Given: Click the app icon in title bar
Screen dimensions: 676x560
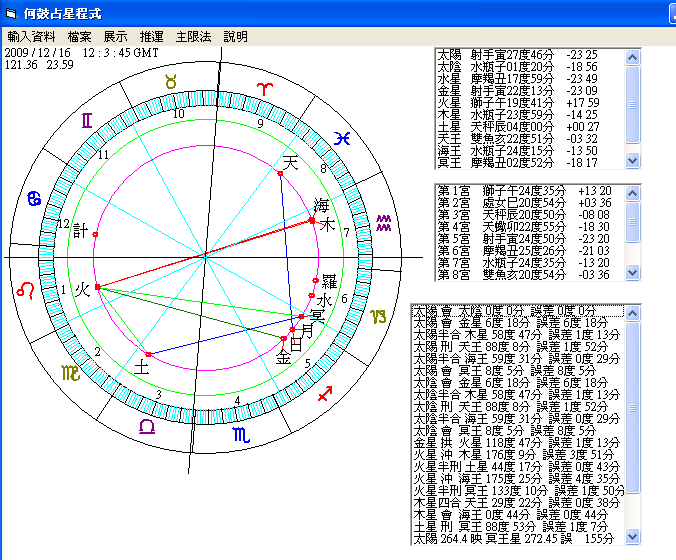Looking at the screenshot, I should coord(11,14).
